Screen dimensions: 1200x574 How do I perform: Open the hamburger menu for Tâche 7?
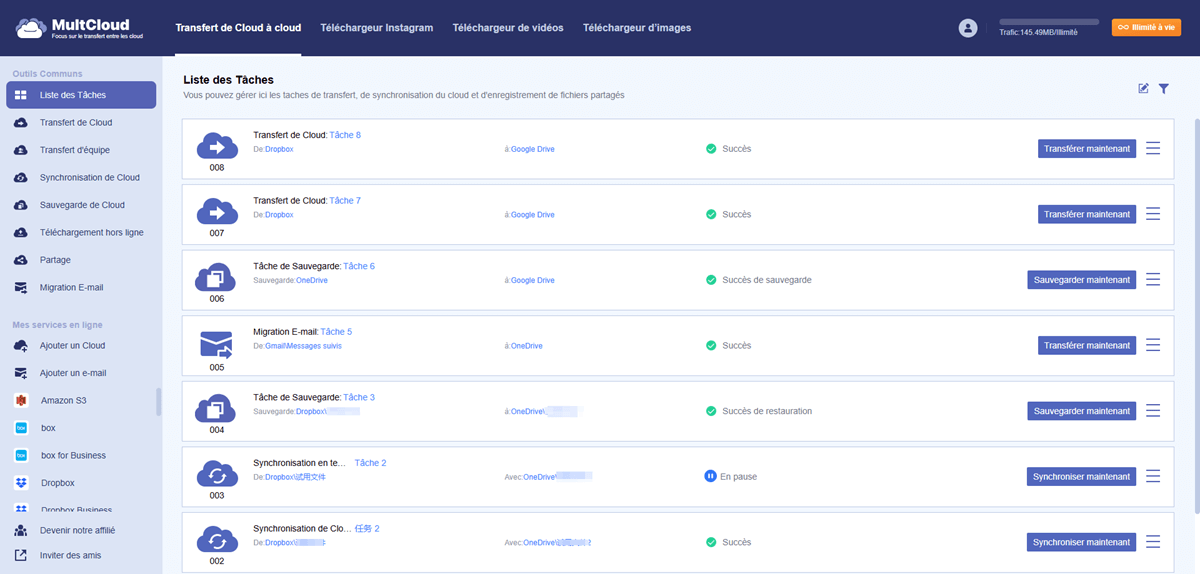pos(1153,214)
